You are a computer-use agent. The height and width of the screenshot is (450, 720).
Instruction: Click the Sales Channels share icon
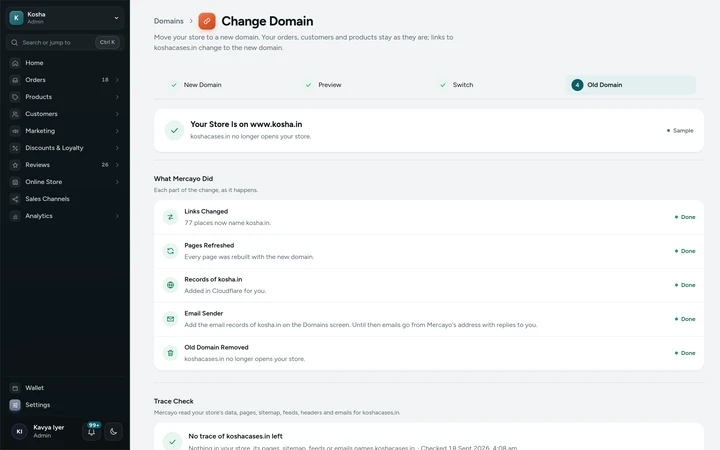pyautogui.click(x=15, y=199)
